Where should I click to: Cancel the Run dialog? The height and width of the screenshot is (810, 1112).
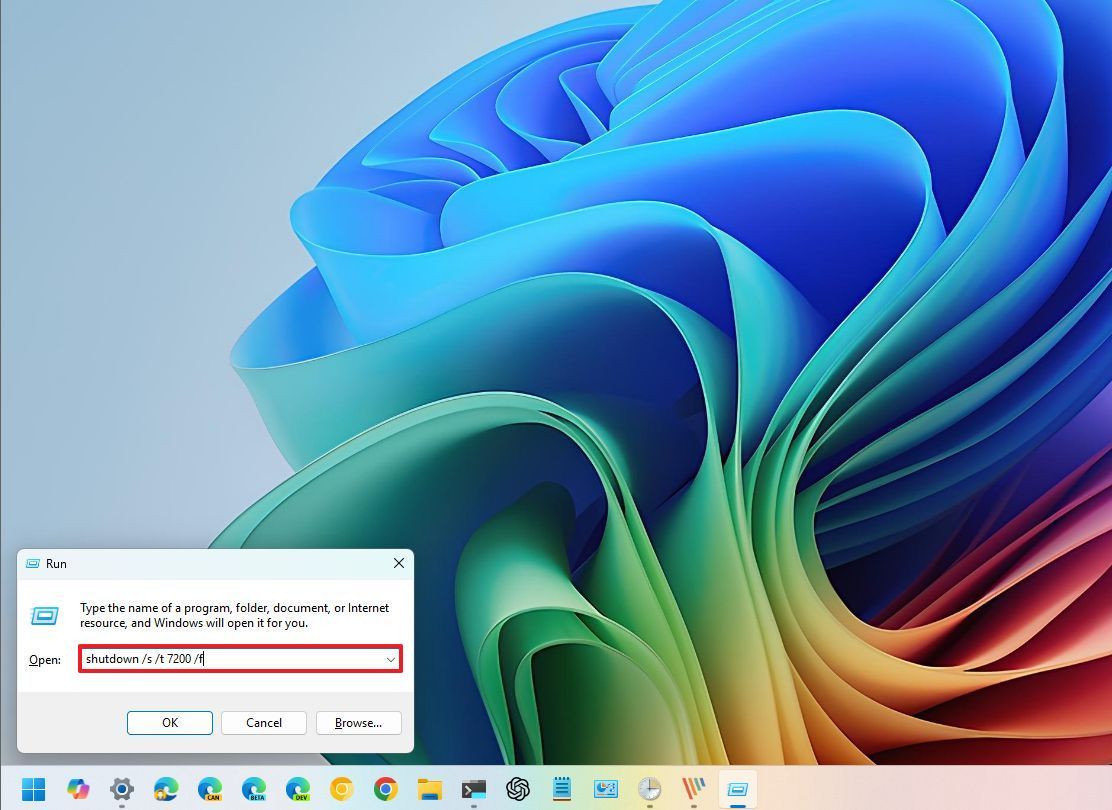(x=263, y=722)
